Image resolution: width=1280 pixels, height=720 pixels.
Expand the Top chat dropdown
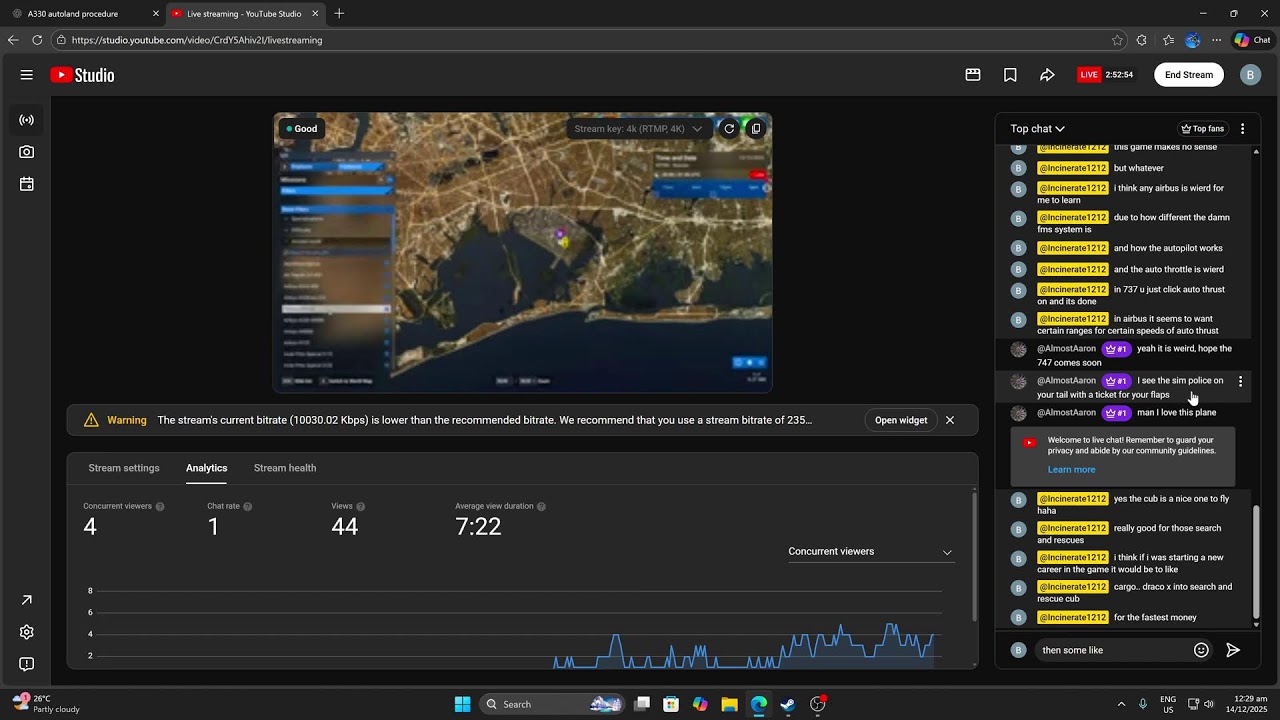point(1037,129)
